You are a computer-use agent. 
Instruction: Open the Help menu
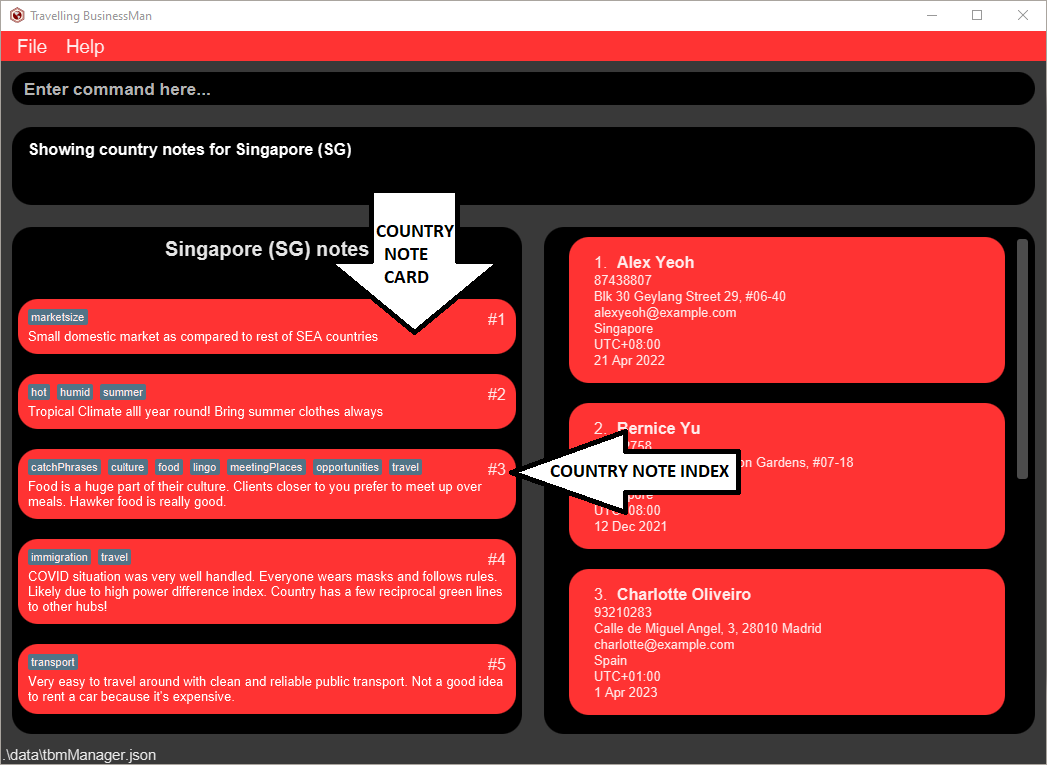coord(85,46)
